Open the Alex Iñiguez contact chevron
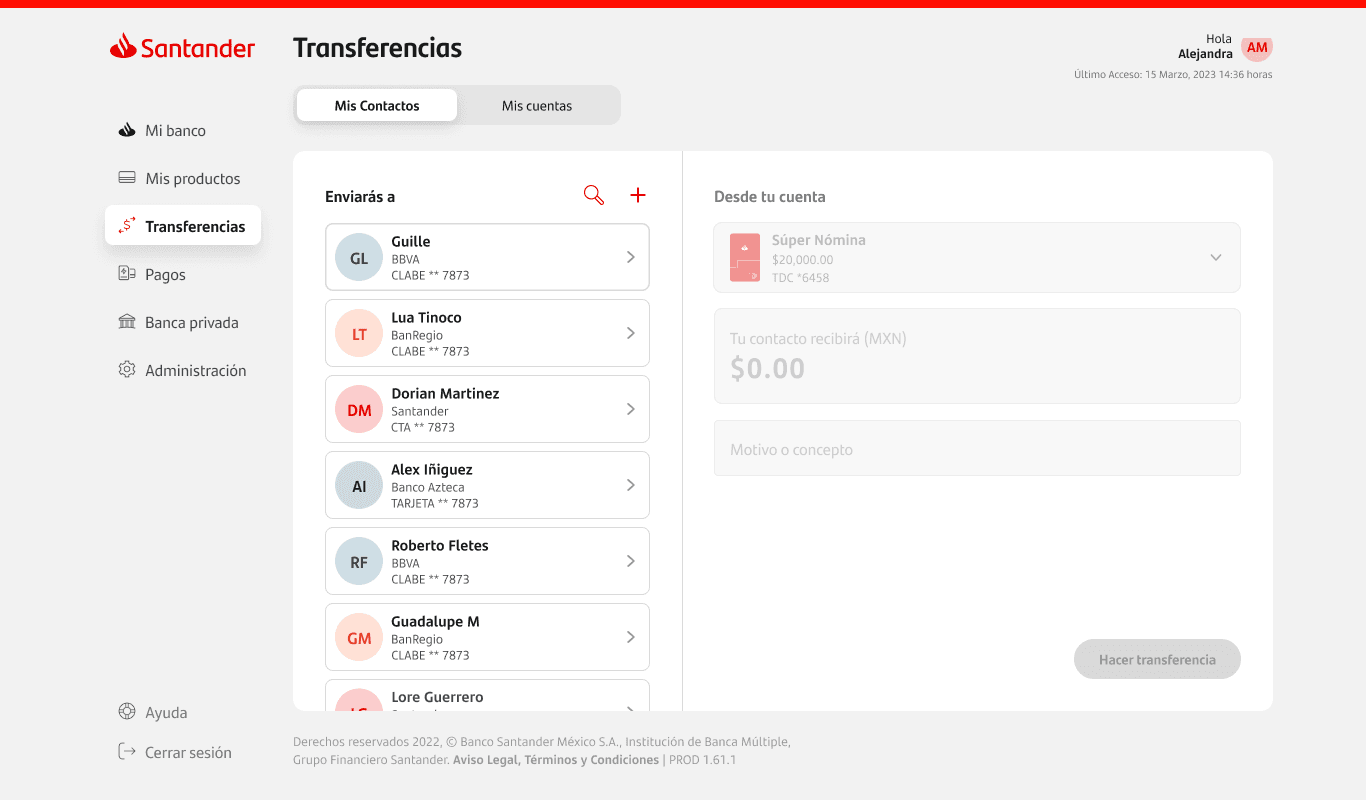 (x=631, y=485)
